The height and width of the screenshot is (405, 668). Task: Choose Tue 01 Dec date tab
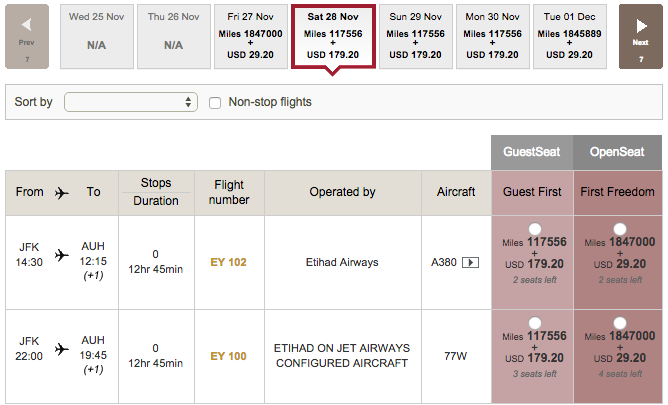570,37
